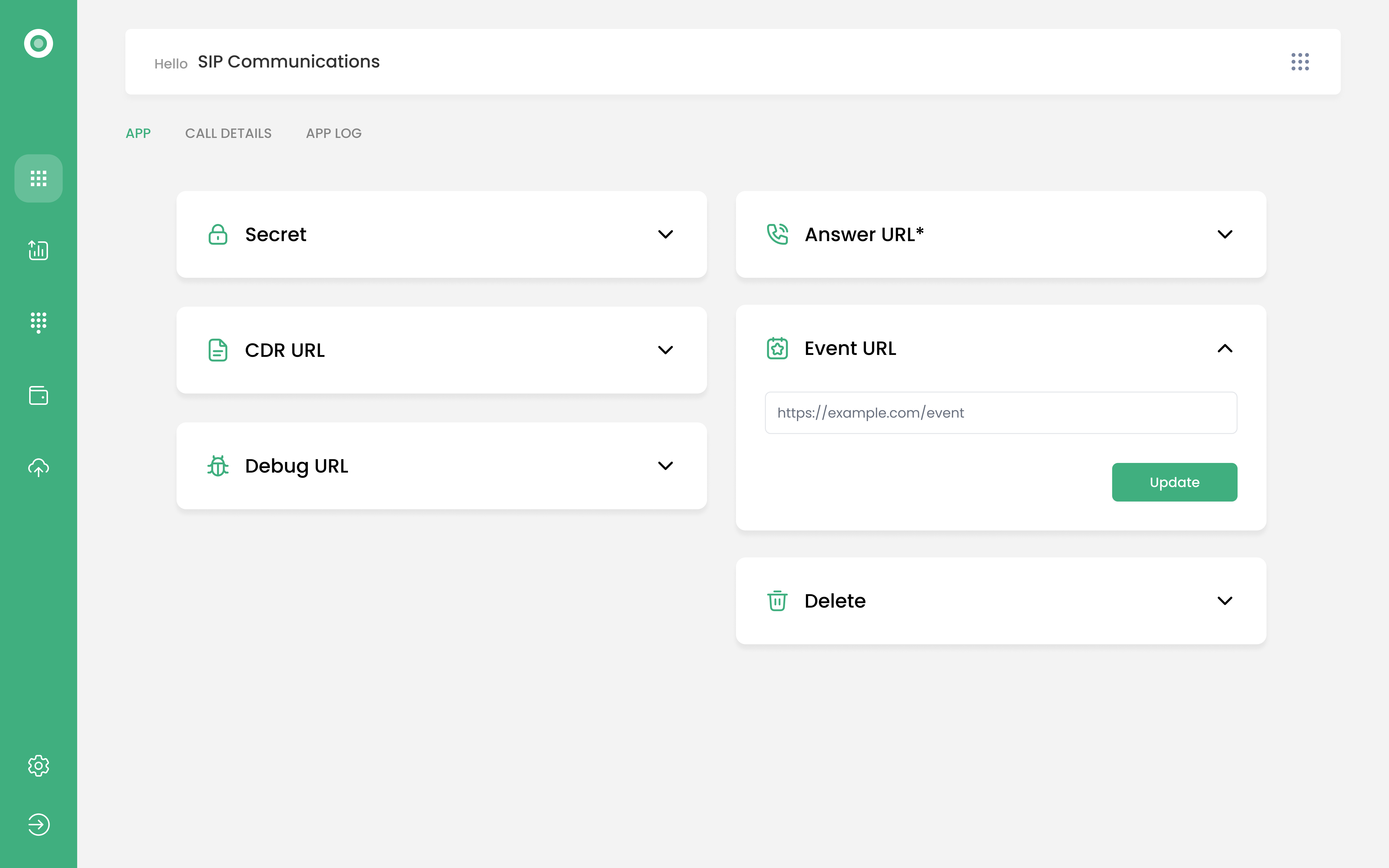This screenshot has width=1389, height=868.
Task: Open the dialpad numbers sidebar icon
Action: (x=38, y=323)
